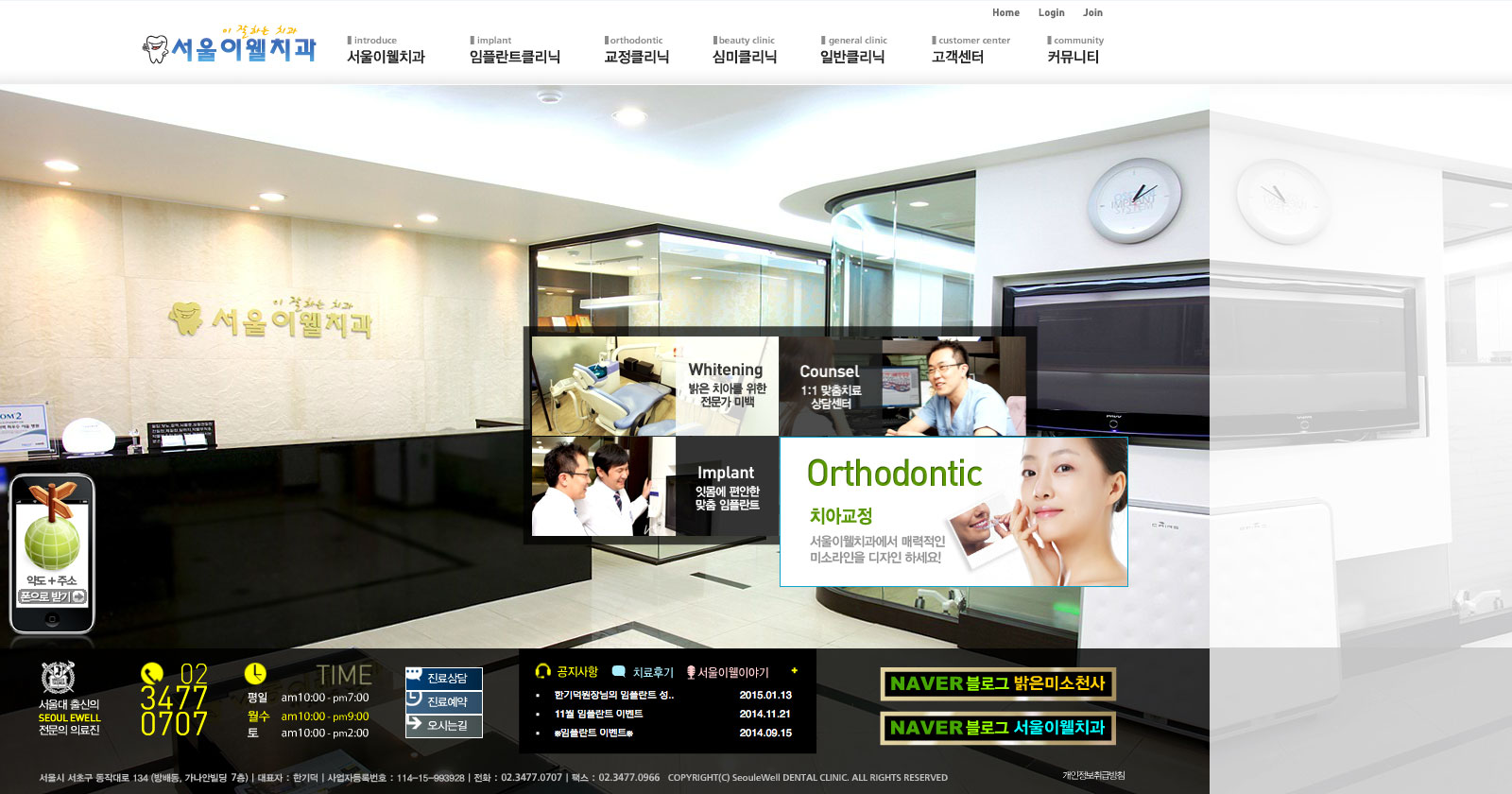The image size is (1512, 794).
Task: Open the Counsel 1:1 consultation tile
Action: [902, 386]
